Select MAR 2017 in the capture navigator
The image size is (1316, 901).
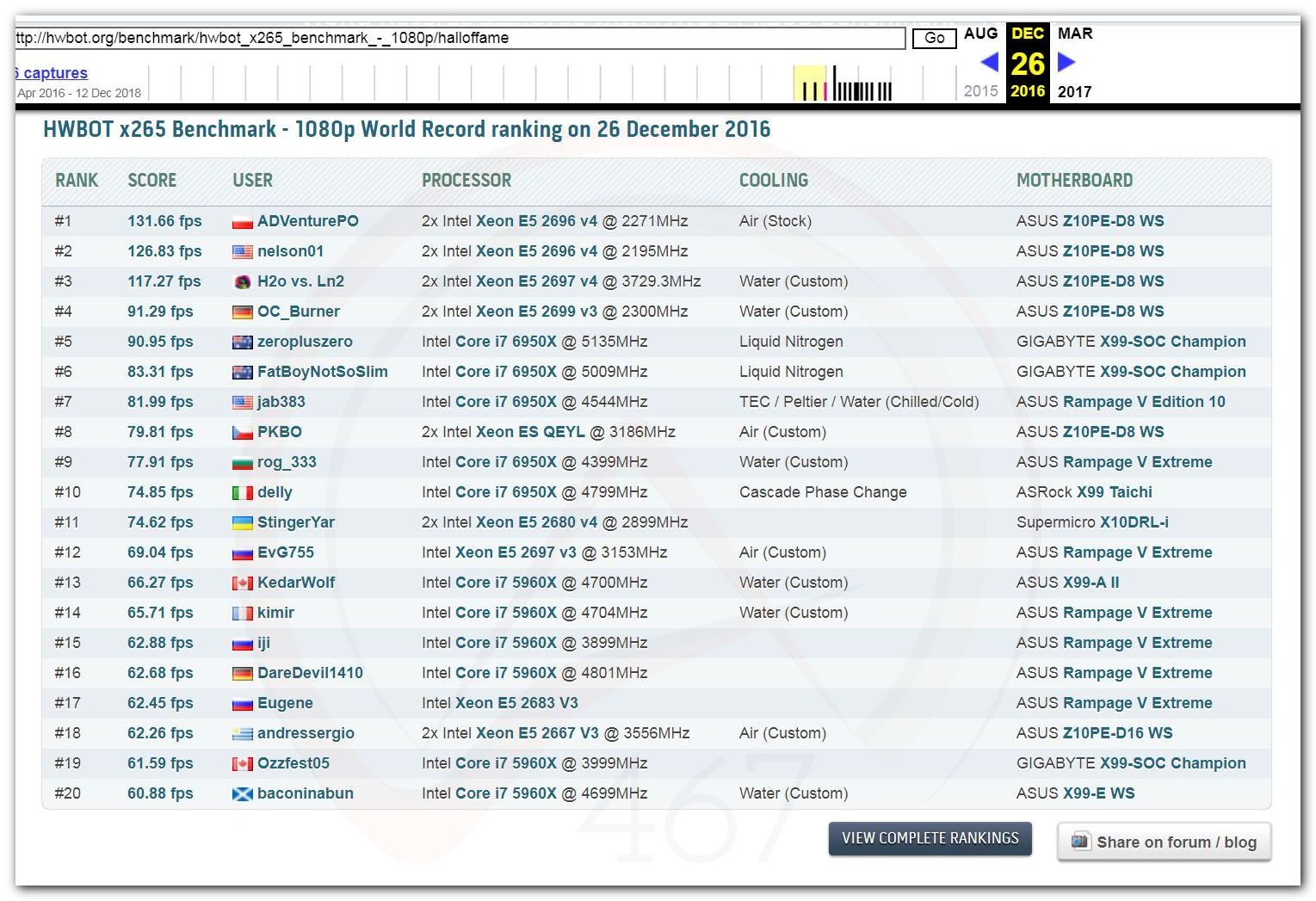click(x=1074, y=34)
